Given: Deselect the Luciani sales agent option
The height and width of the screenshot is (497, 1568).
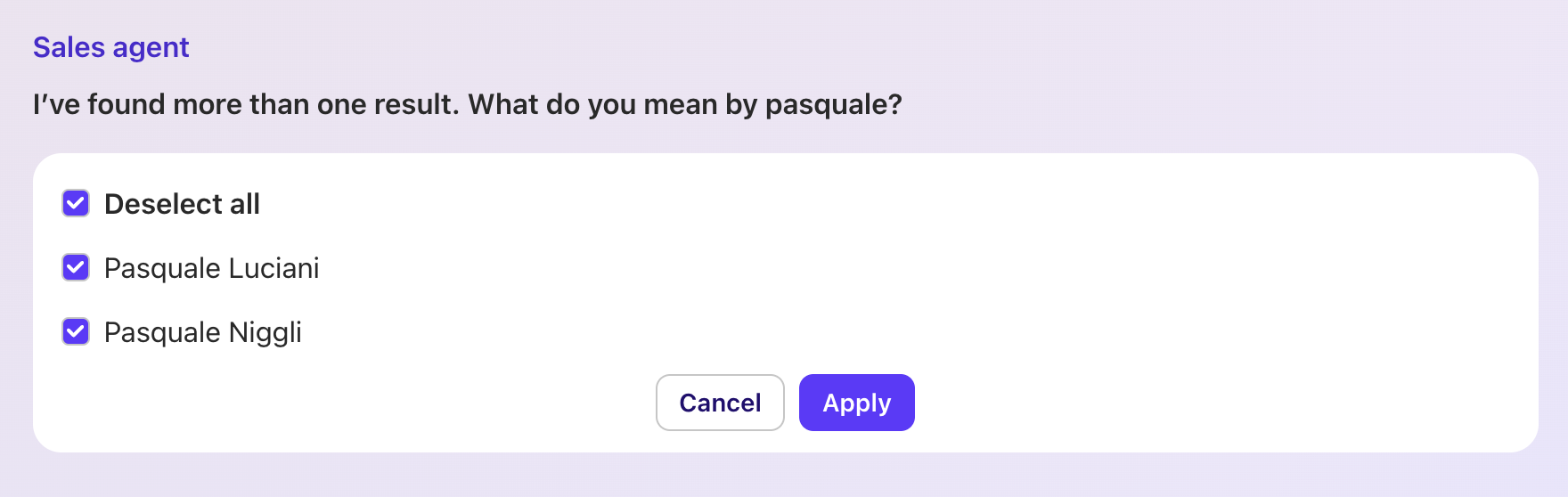Looking at the screenshot, I should point(76,268).
